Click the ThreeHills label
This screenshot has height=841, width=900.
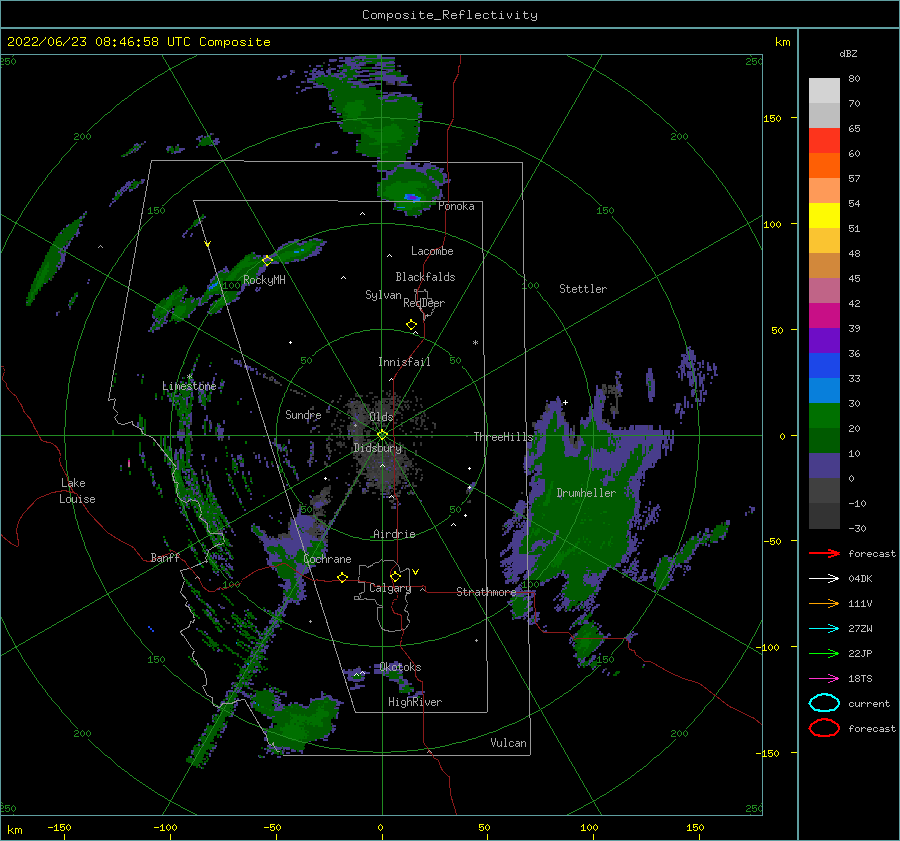pyautogui.click(x=503, y=437)
